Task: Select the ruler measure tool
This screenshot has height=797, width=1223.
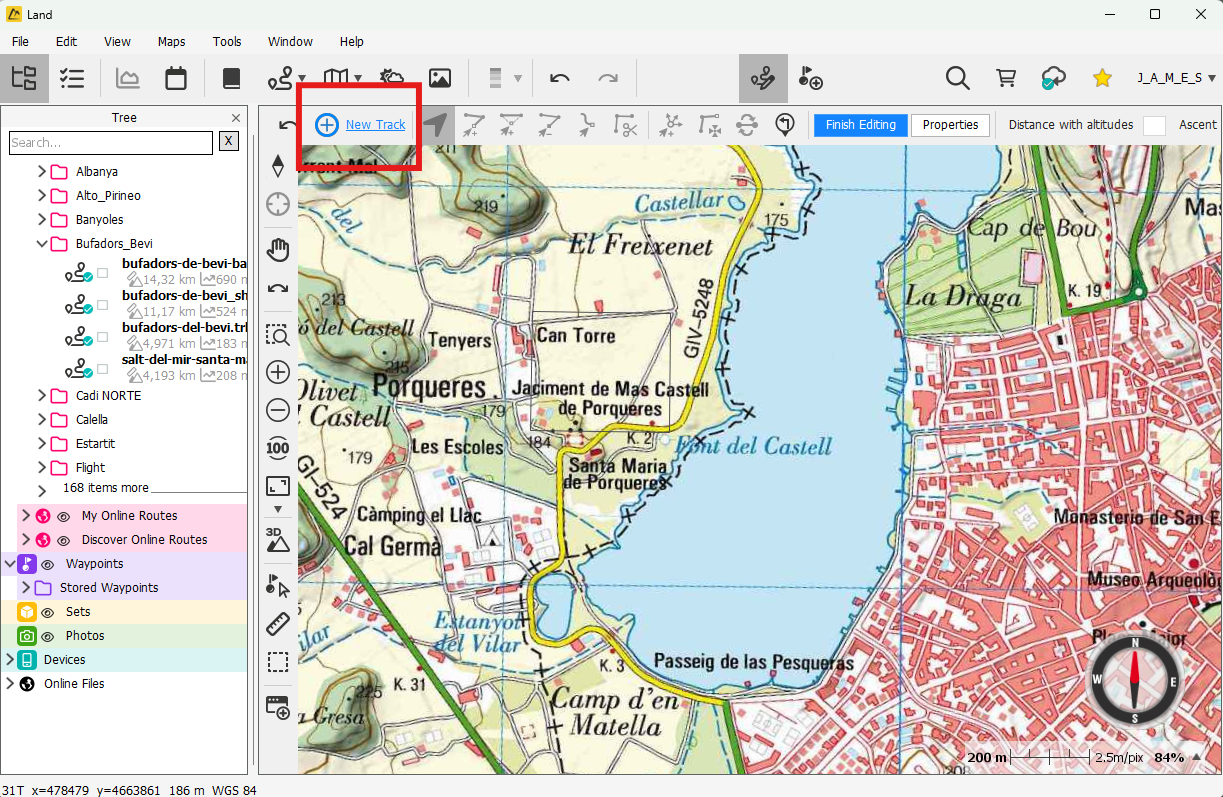Action: click(278, 625)
